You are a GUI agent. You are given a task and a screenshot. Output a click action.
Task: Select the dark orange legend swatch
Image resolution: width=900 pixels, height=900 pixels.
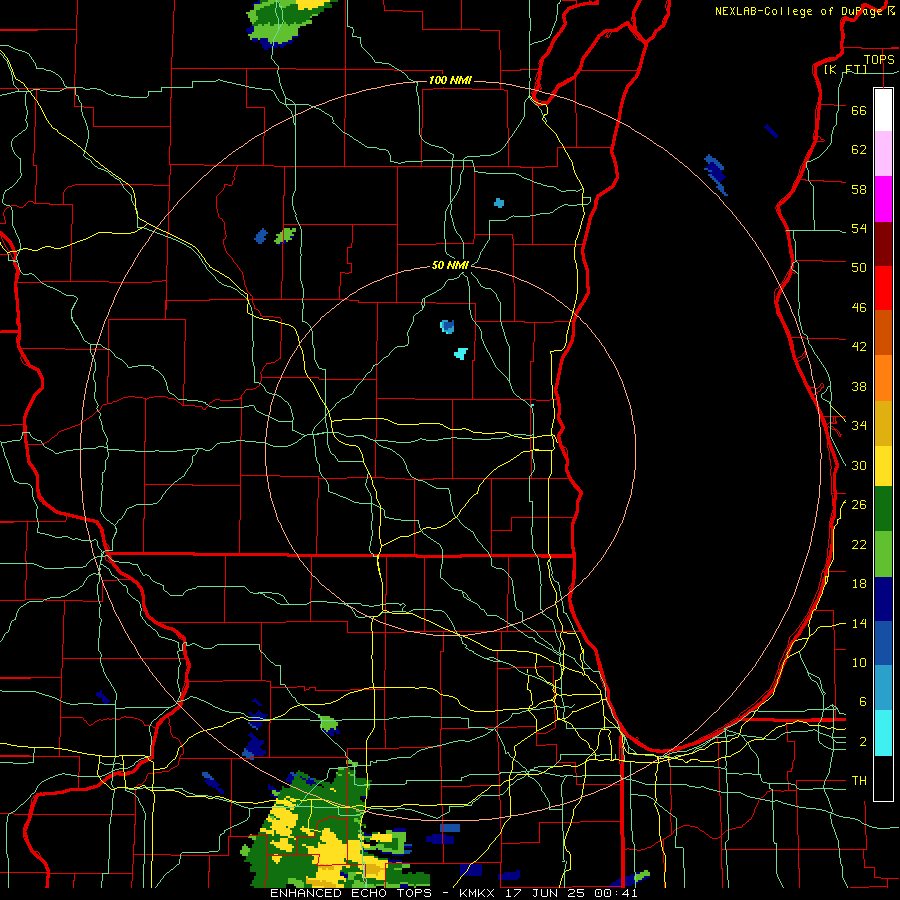point(883,333)
